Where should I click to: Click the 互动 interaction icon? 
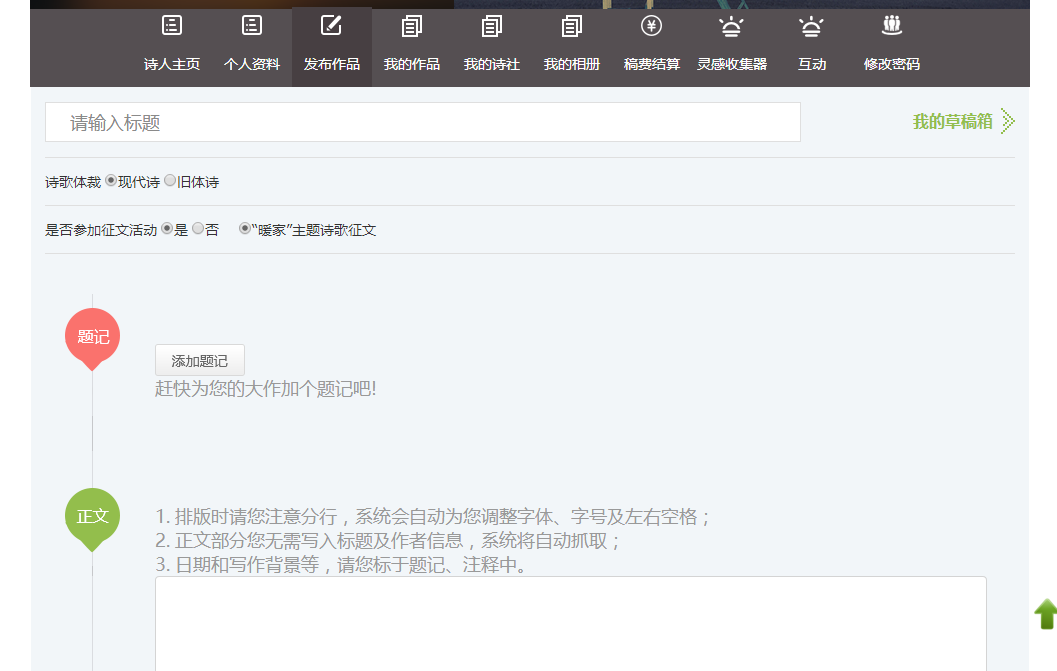point(811,26)
